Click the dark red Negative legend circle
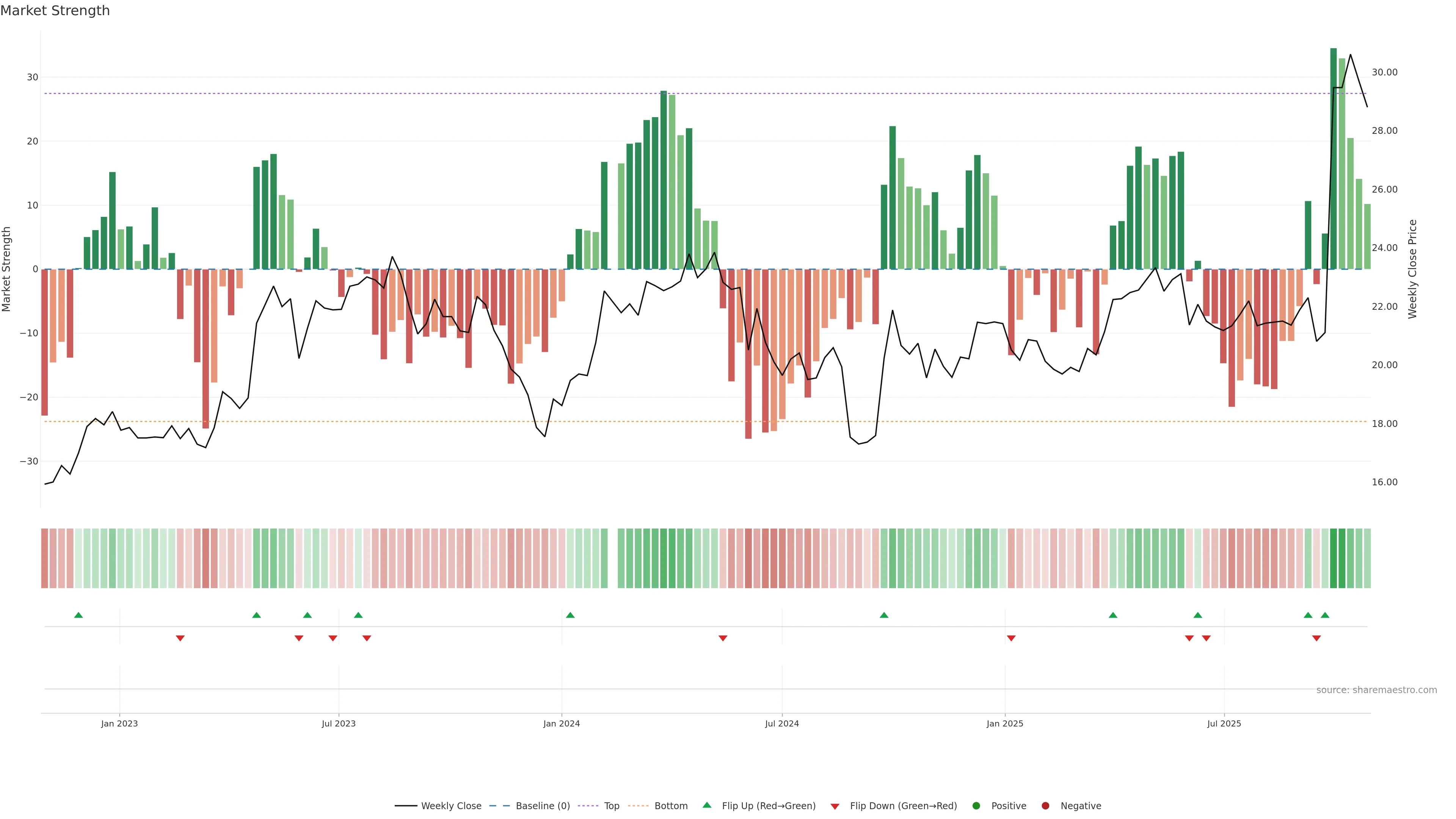Screen dimensions: 1456x819 pyautogui.click(x=1045, y=806)
